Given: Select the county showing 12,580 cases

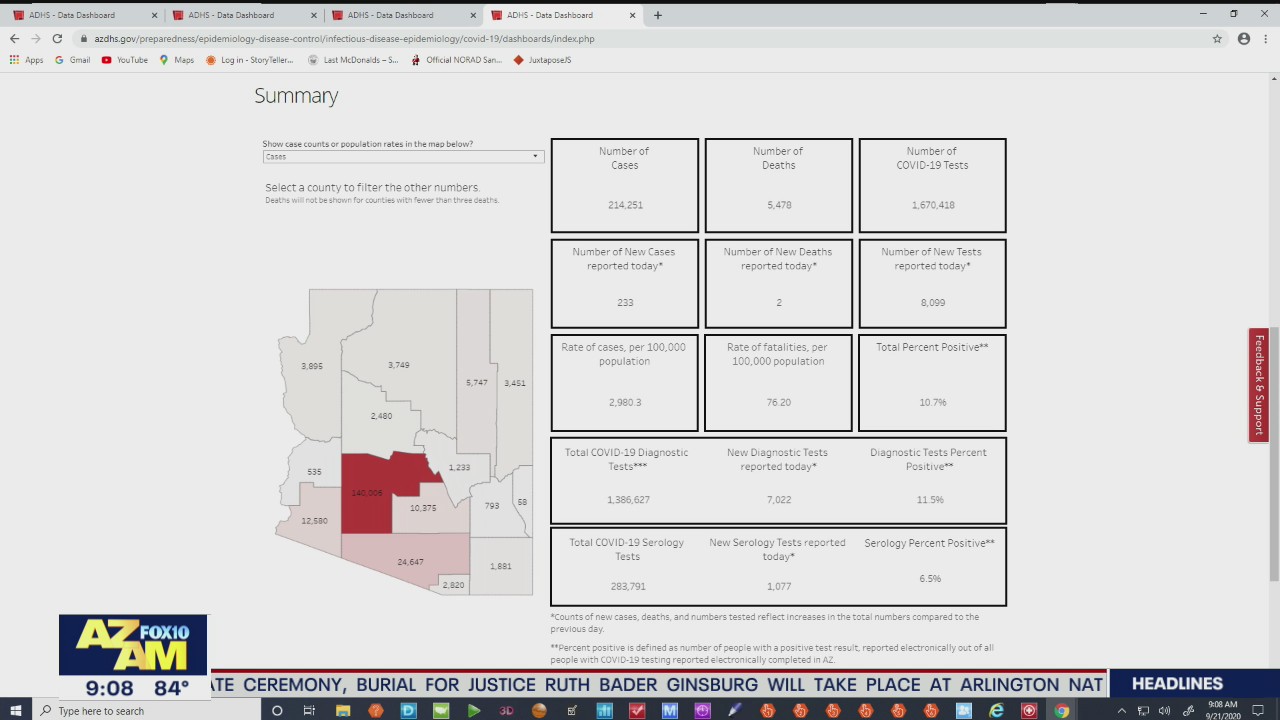Looking at the screenshot, I should [314, 520].
